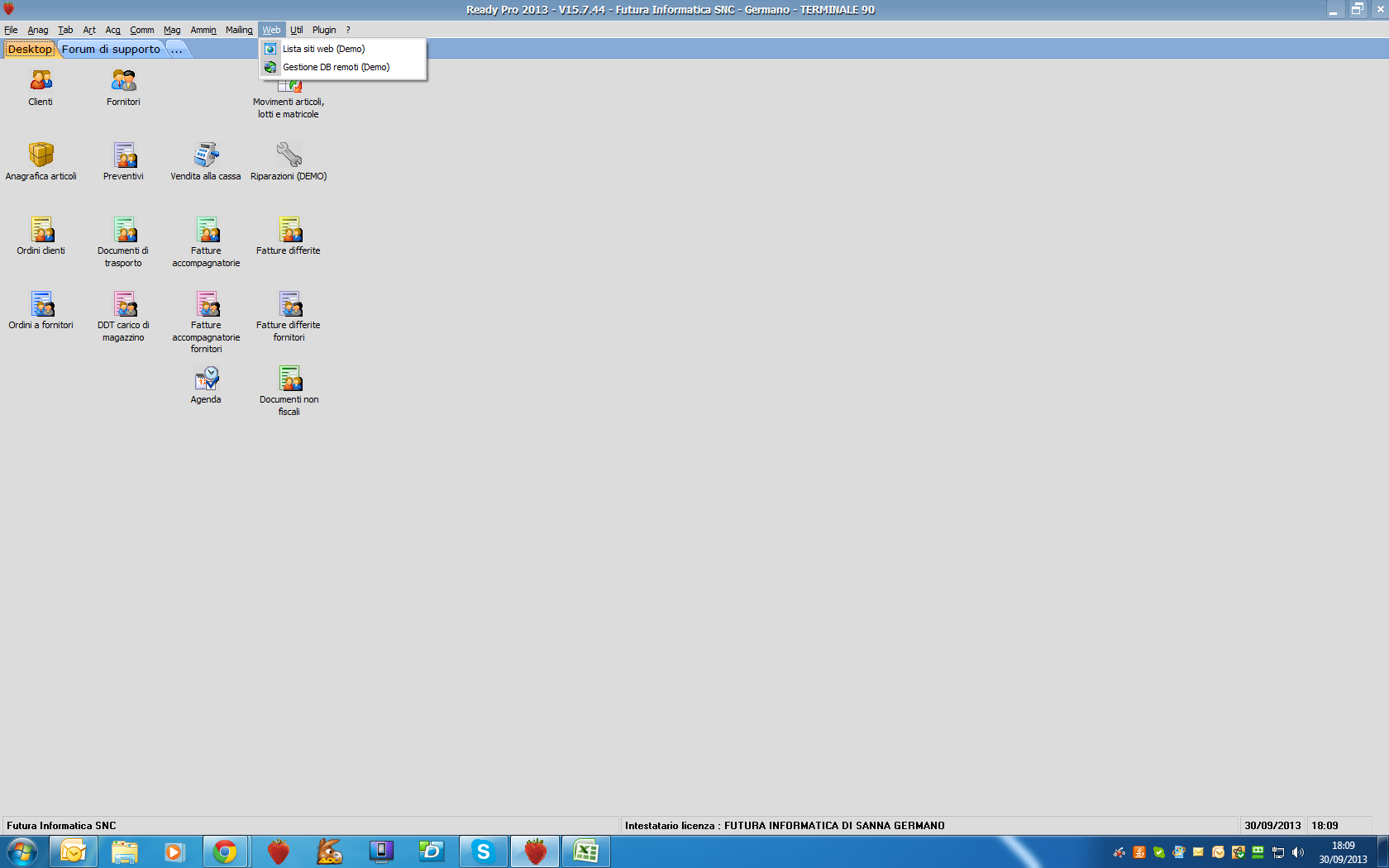1389x868 pixels.
Task: Open the Acq menu
Action: [113, 30]
